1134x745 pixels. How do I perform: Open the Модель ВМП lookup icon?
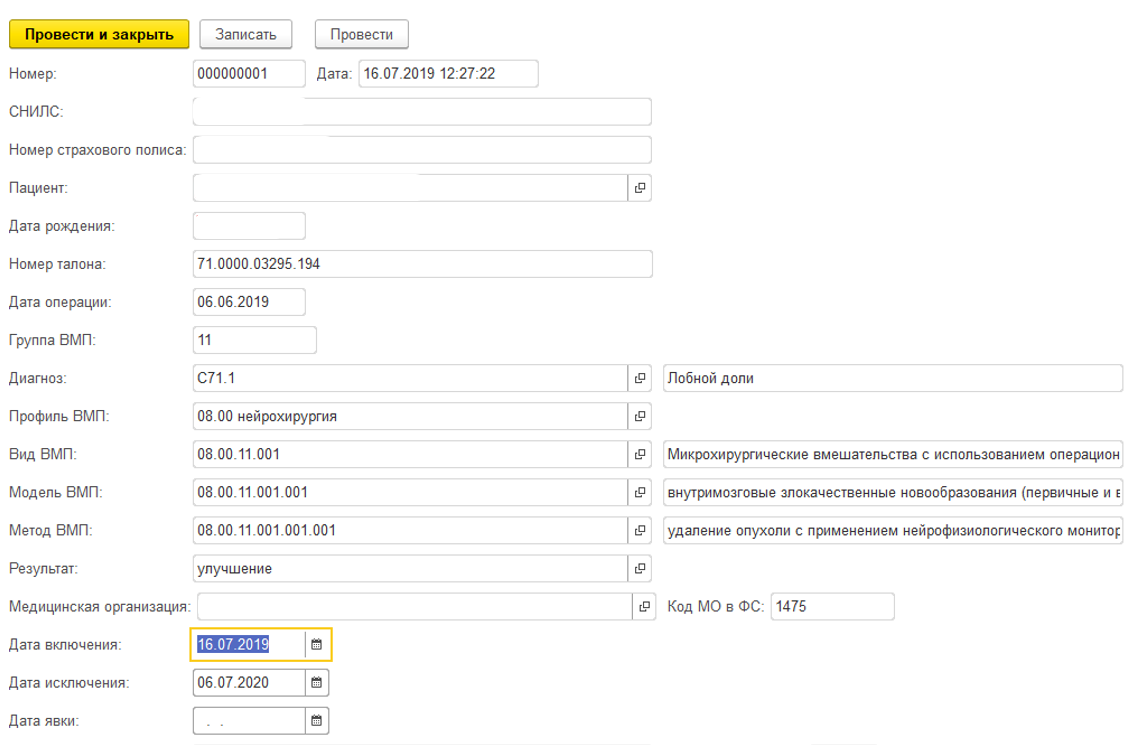point(640,492)
